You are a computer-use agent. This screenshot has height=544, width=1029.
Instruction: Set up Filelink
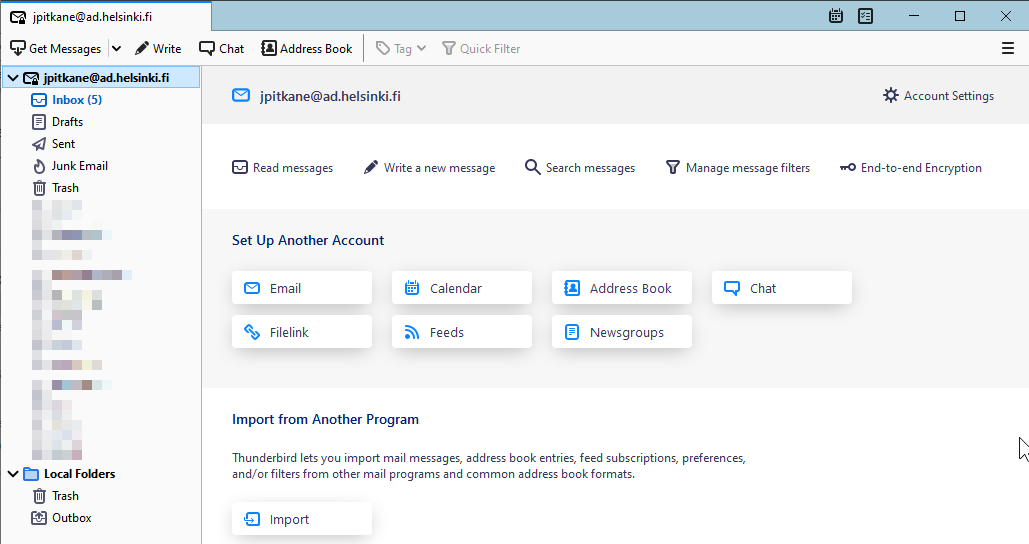tap(302, 332)
